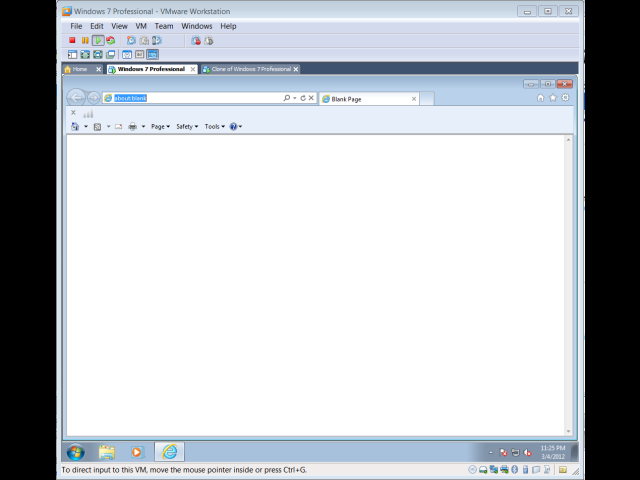Viewport: 640px width, 480px height.
Task: Click the Reset virtual machine icon
Action: (110, 41)
